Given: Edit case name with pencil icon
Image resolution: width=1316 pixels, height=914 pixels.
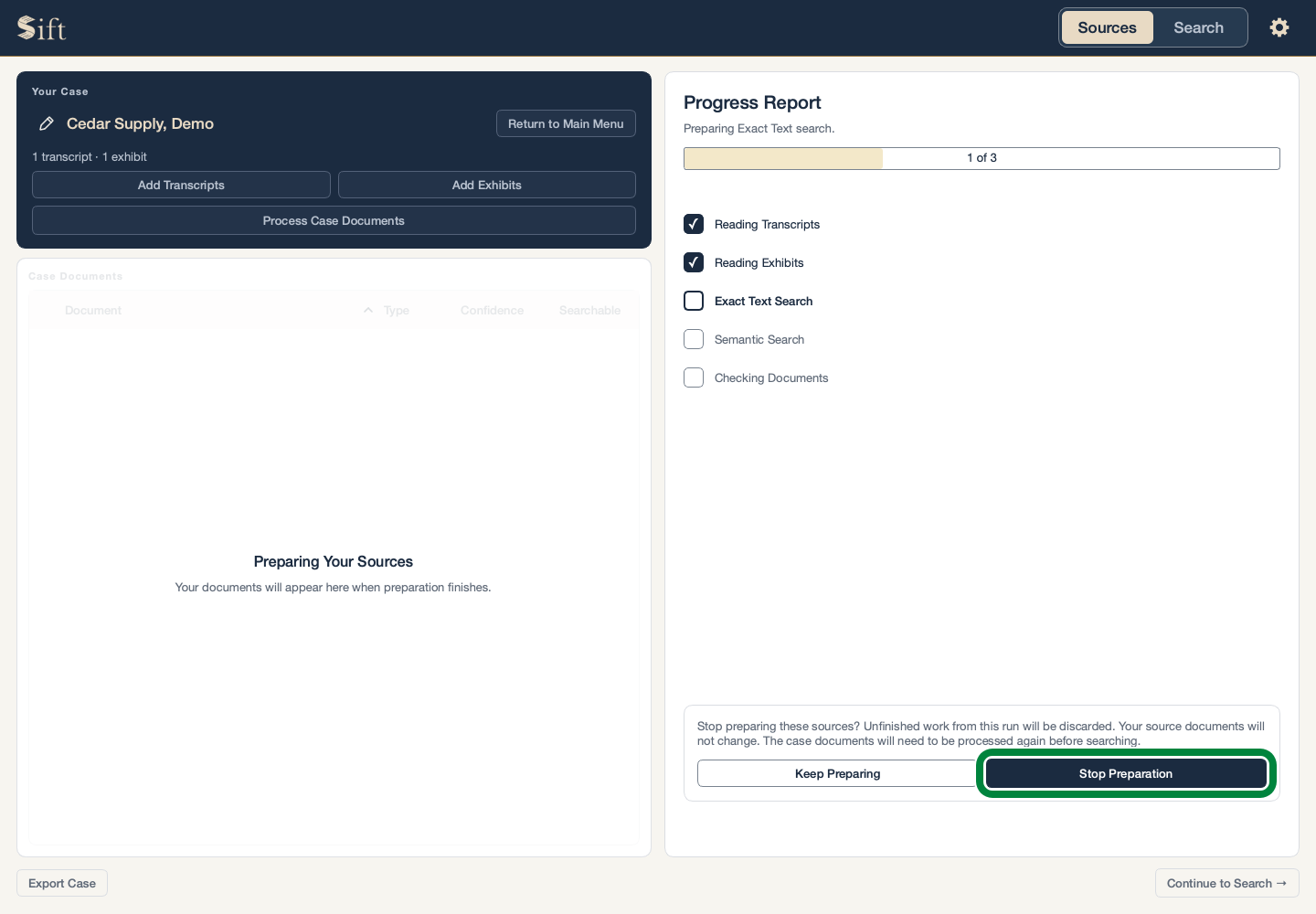Looking at the screenshot, I should click(47, 123).
